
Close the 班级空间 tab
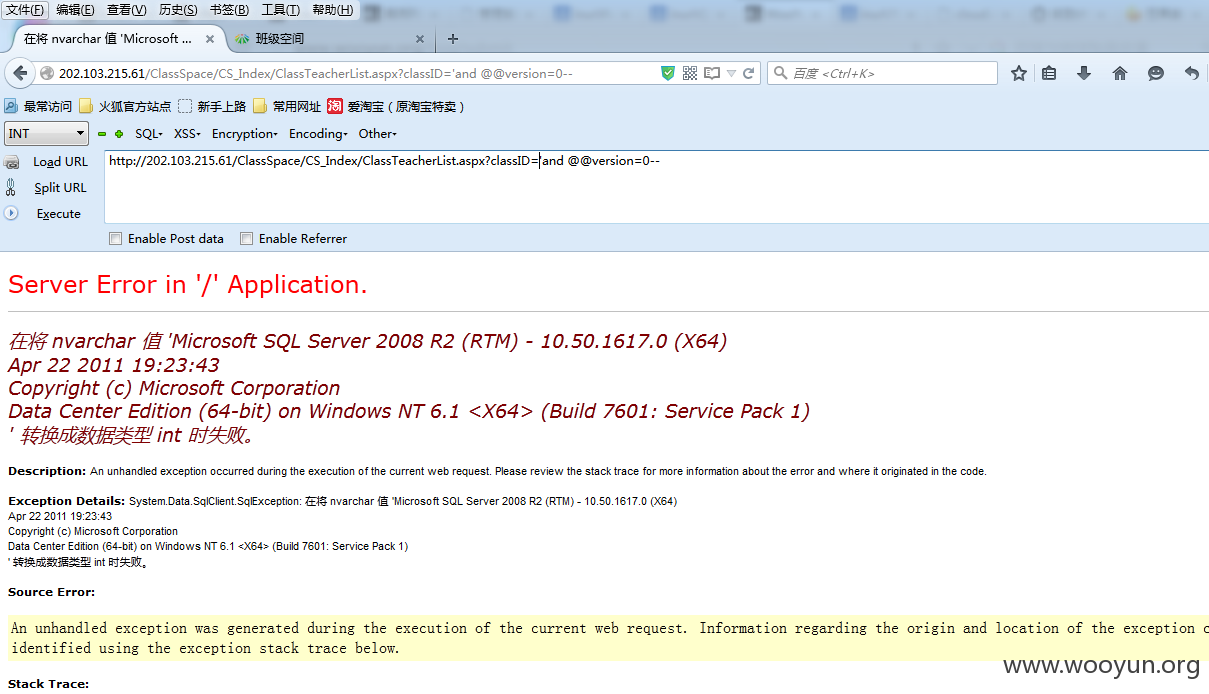click(420, 39)
